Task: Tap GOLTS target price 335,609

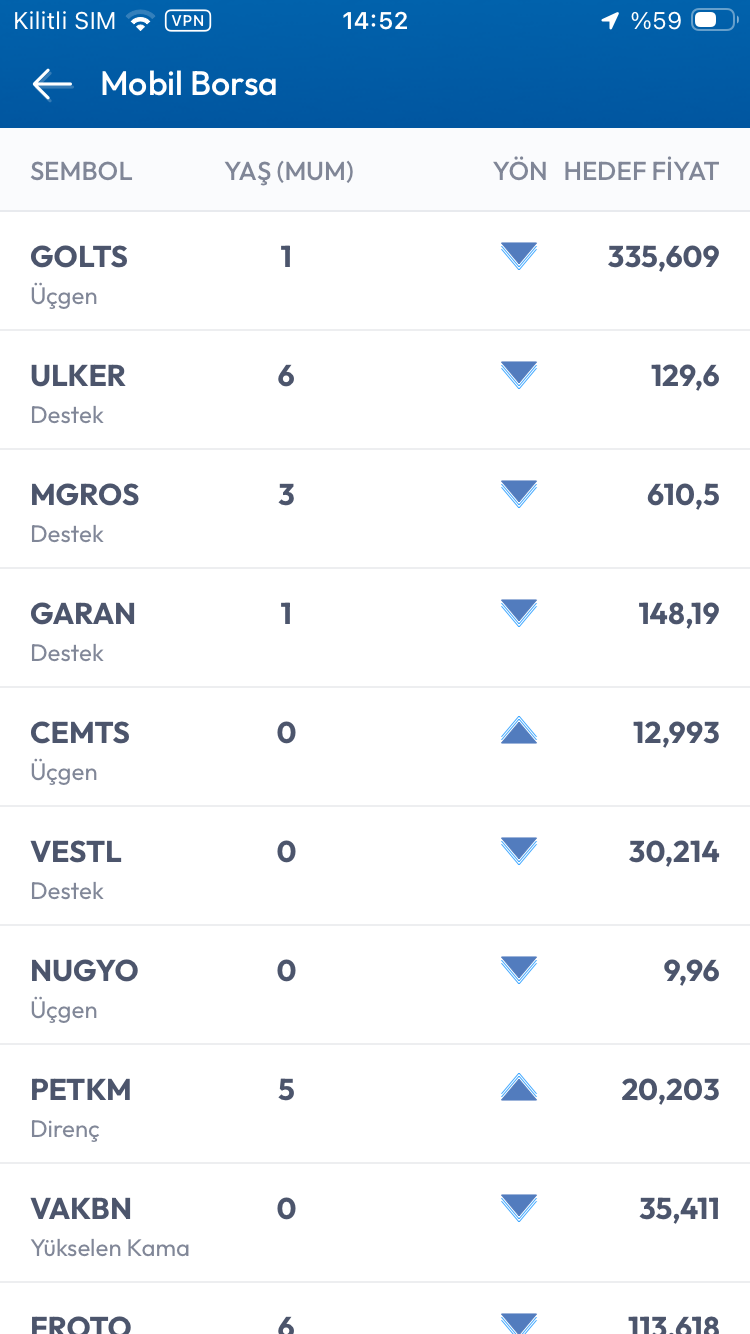Action: coord(663,257)
